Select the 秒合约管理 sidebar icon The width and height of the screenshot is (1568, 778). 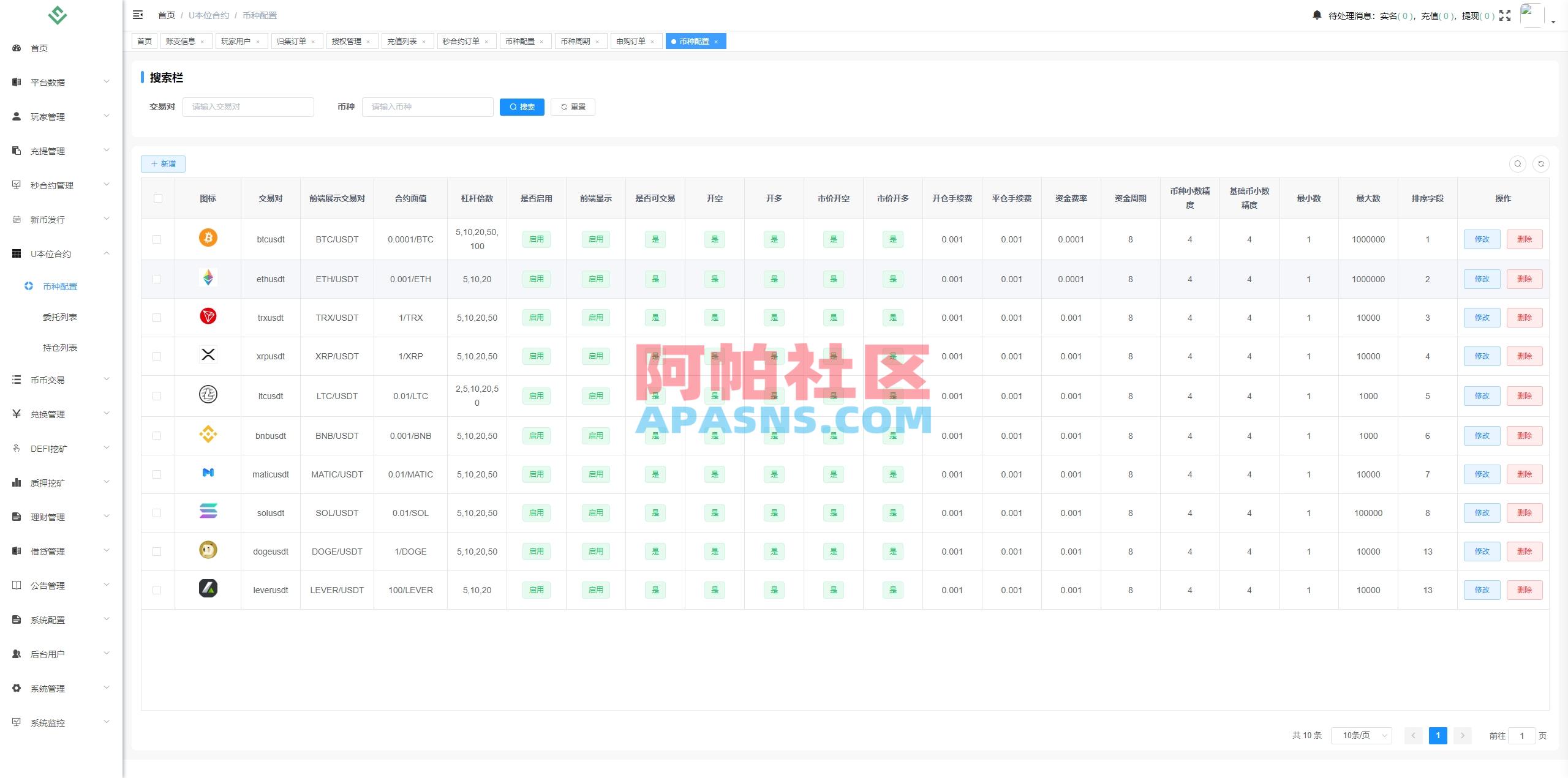[17, 185]
